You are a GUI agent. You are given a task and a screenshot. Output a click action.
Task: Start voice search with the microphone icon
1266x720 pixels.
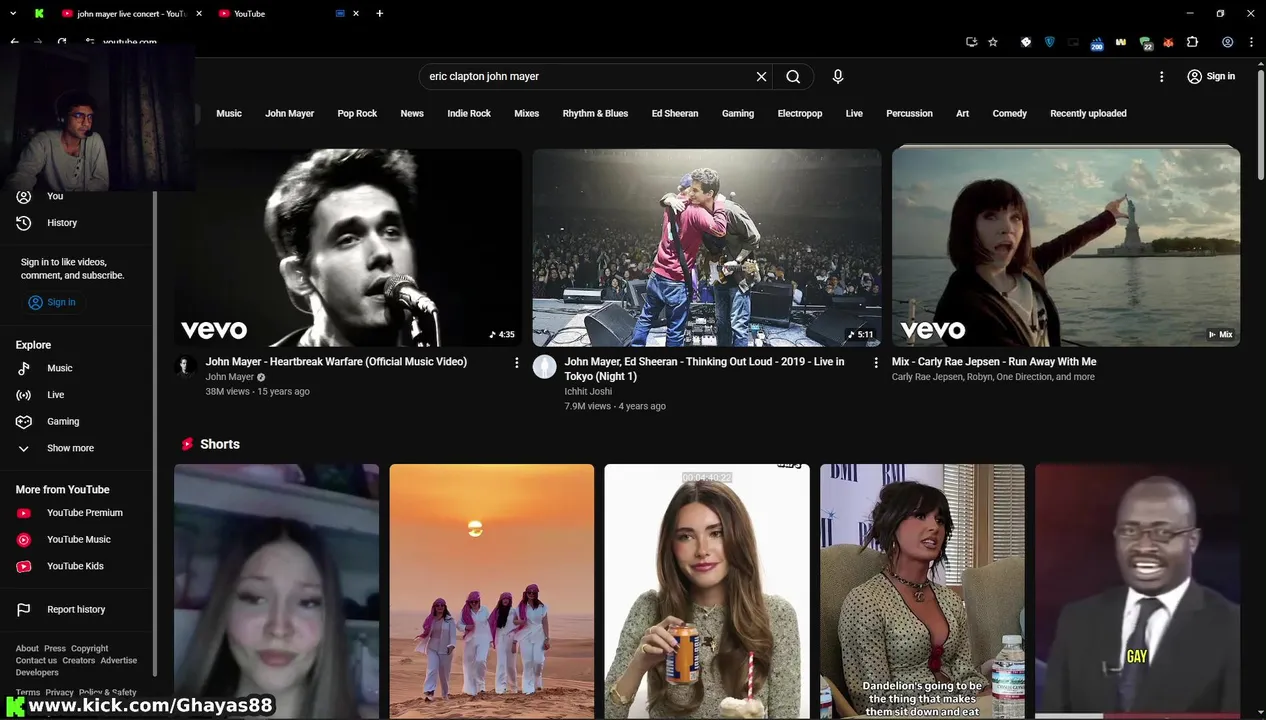click(838, 76)
